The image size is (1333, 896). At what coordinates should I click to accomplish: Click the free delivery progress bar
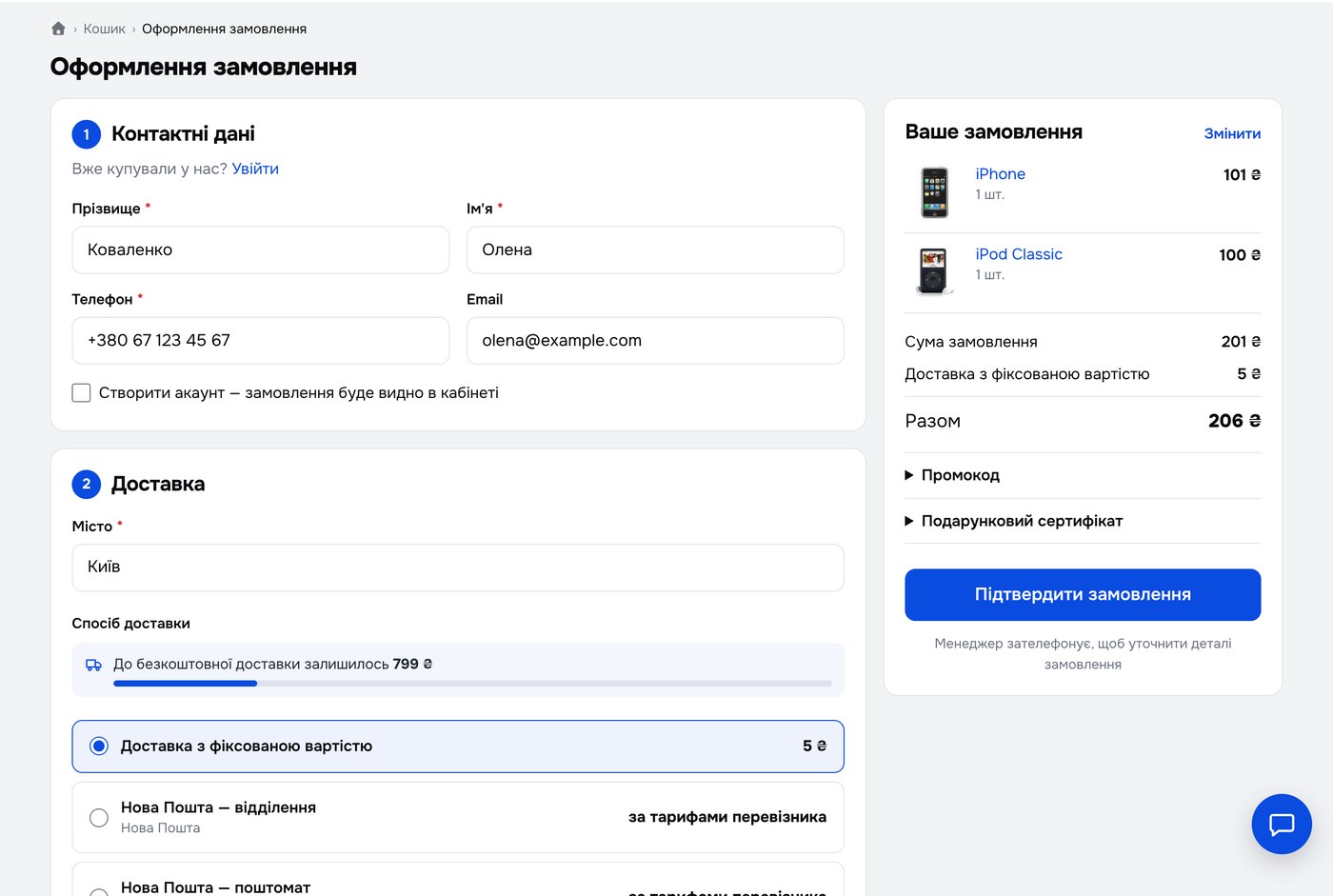pos(472,684)
